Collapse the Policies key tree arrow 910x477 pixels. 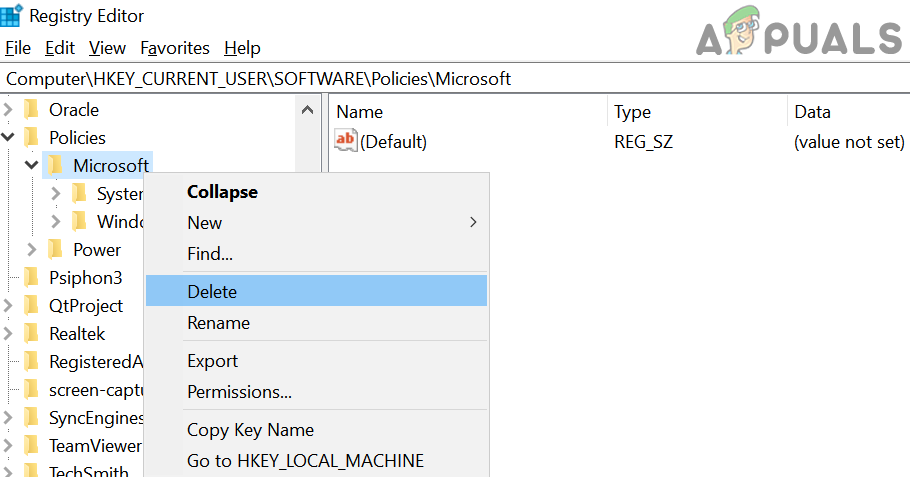click(x=9, y=138)
